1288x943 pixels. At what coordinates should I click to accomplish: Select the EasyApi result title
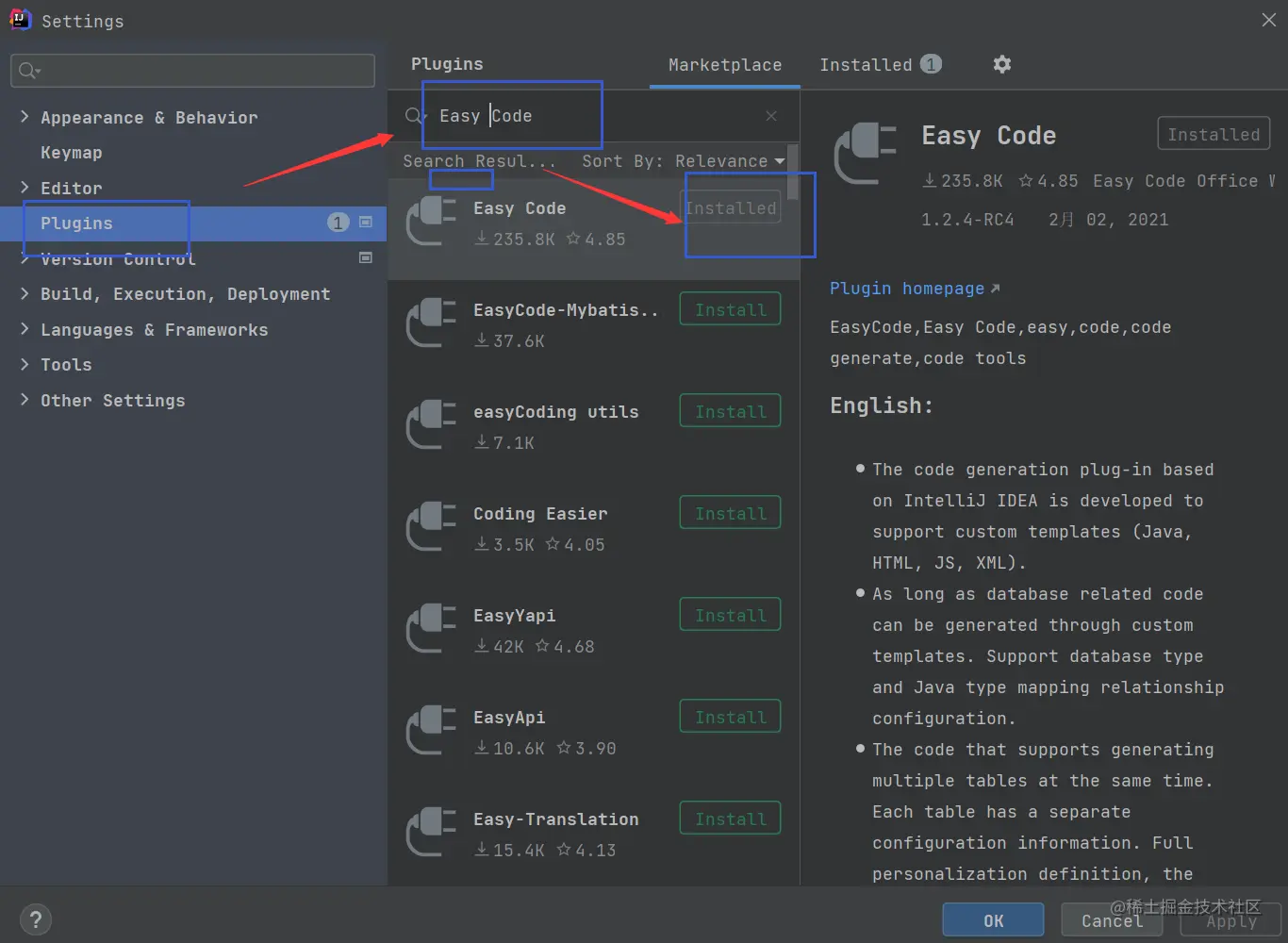(x=509, y=718)
